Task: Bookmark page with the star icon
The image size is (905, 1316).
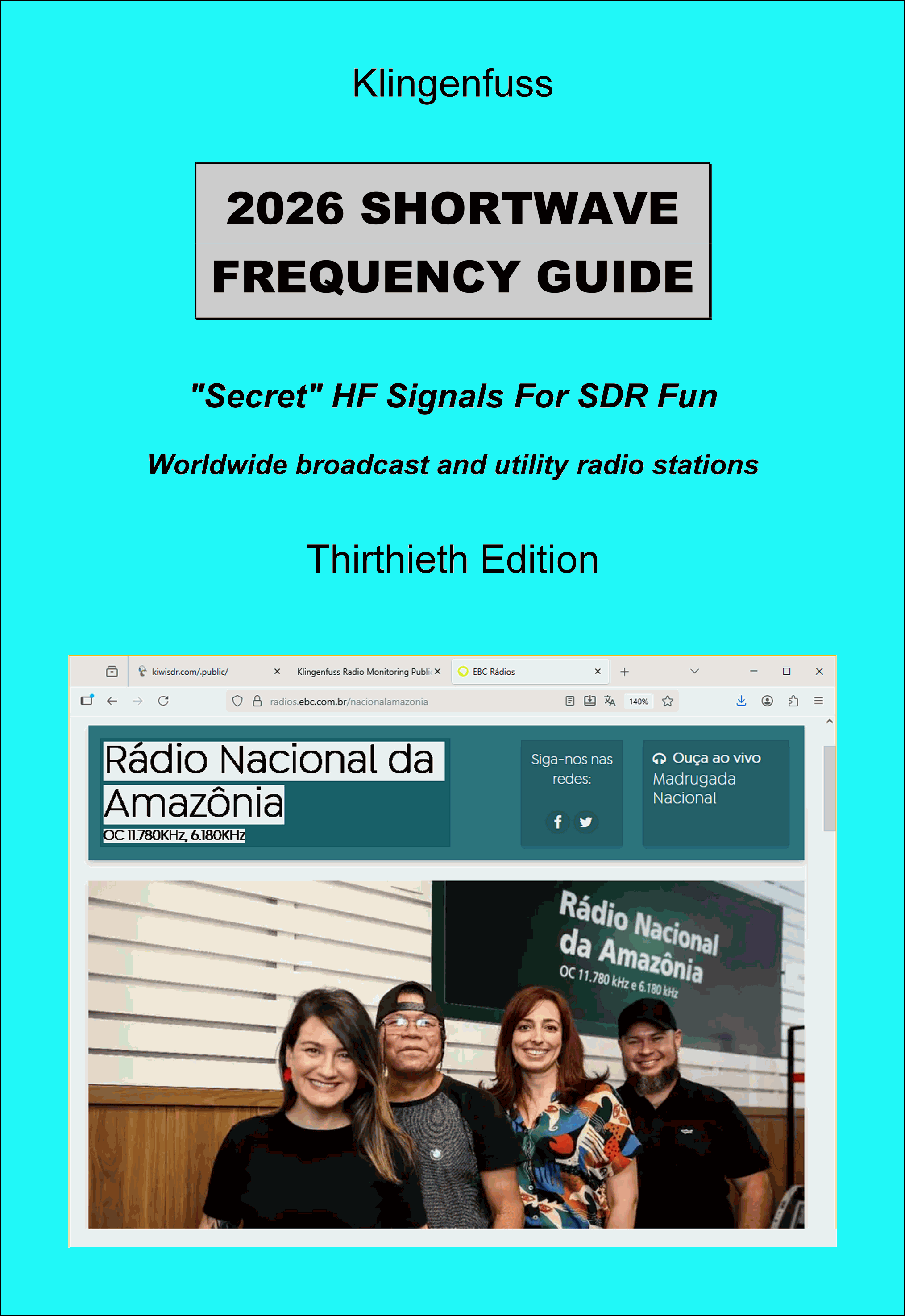Action: point(668,702)
